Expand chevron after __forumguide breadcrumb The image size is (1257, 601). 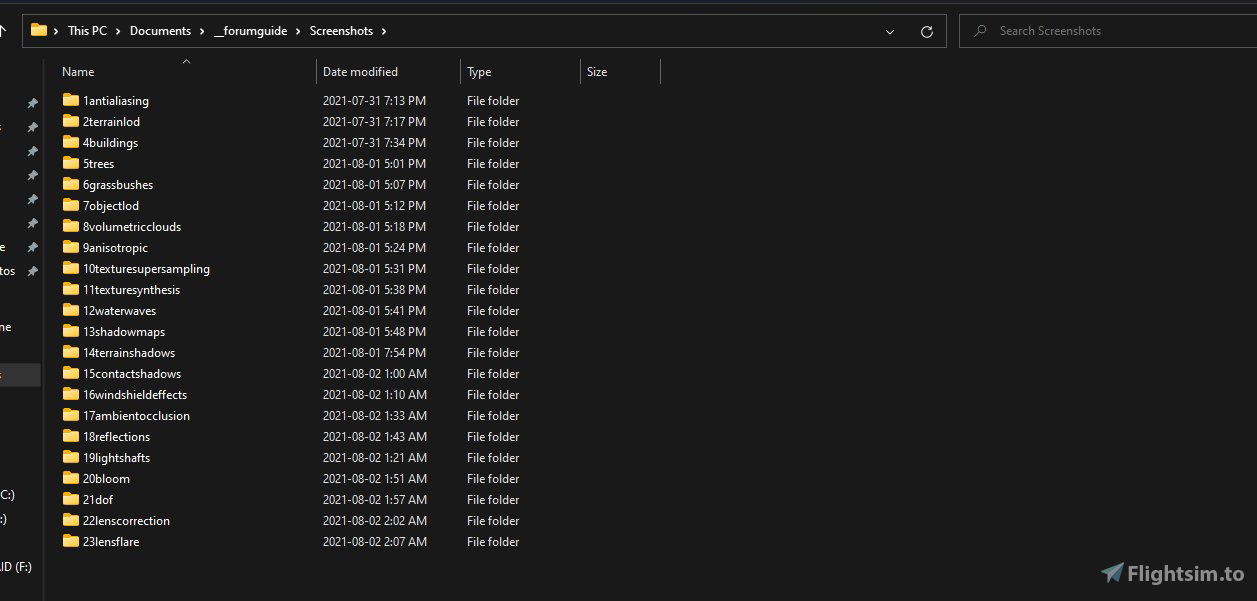click(298, 31)
